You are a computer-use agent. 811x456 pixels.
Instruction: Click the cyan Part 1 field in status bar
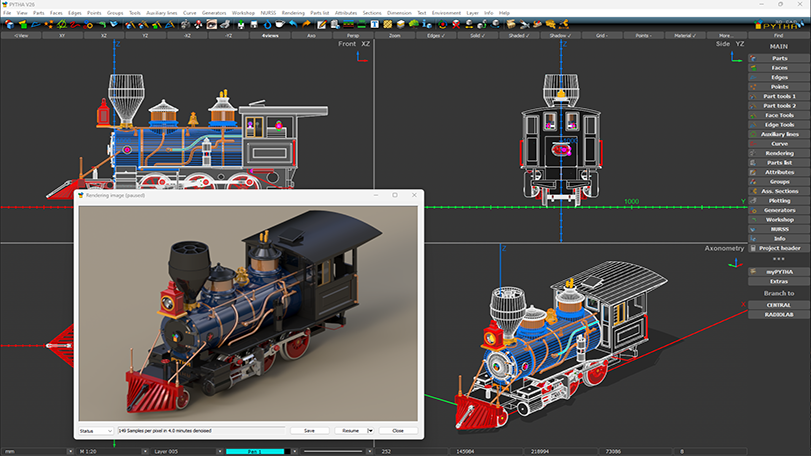click(255, 451)
